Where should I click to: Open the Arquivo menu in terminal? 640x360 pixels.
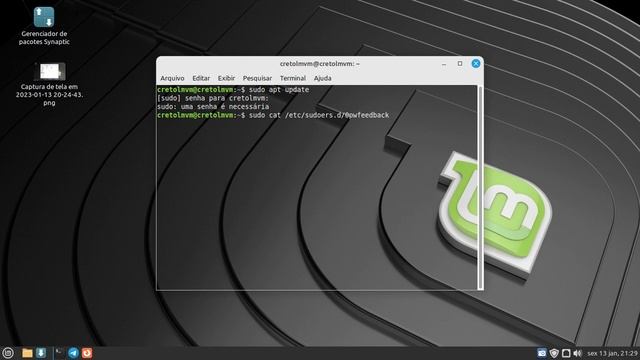pos(172,78)
